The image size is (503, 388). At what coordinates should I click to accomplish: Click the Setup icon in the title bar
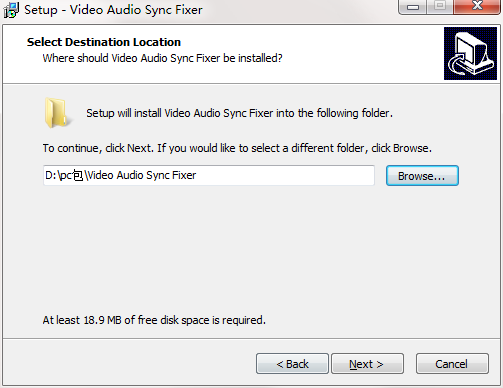[11, 10]
